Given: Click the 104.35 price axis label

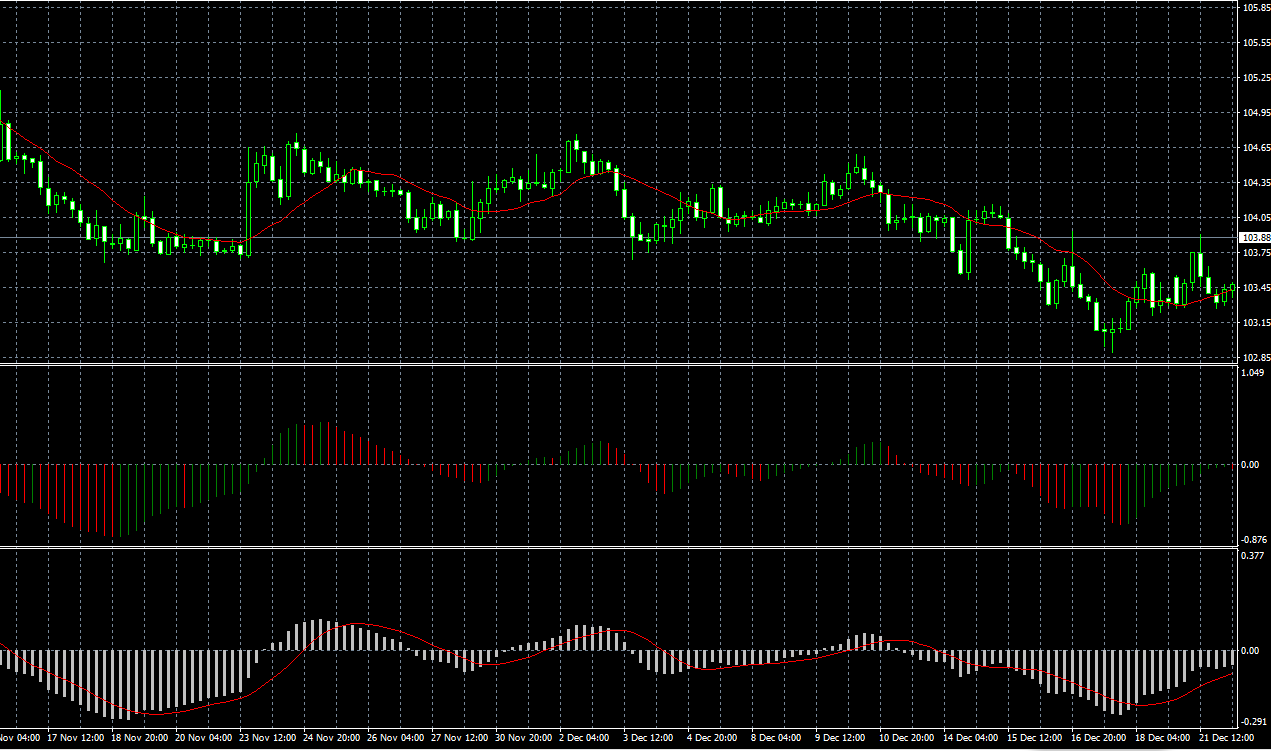Looking at the screenshot, I should click(1256, 183).
